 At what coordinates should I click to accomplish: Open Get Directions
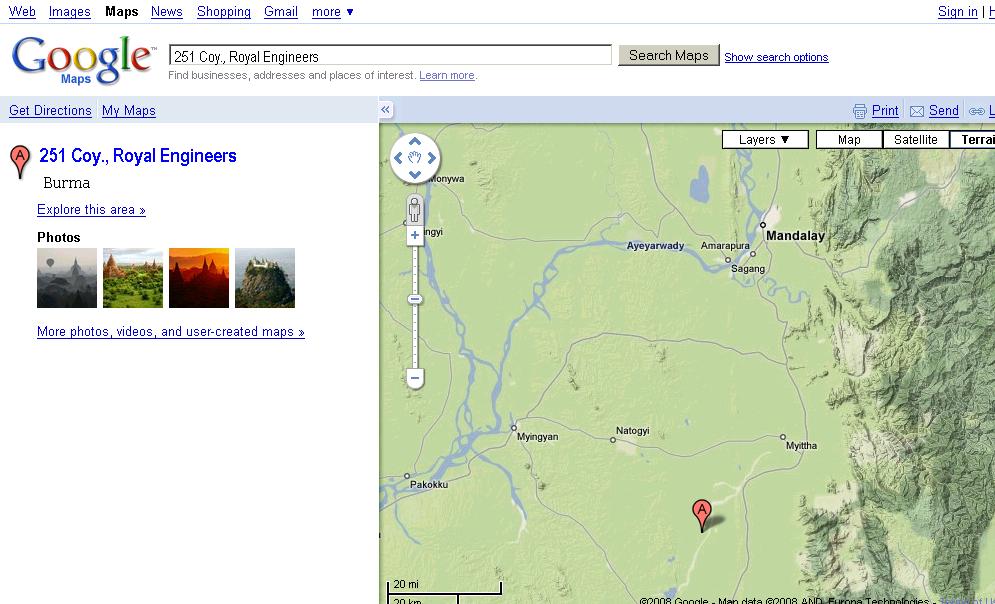pyautogui.click(x=50, y=110)
